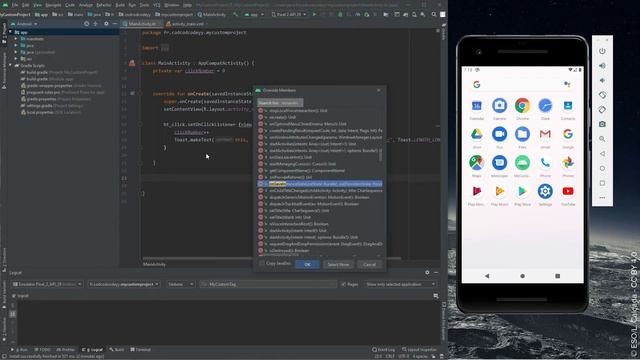Open the TODO tool window tab
This screenshot has width=640, height=360.
(x=42, y=350)
